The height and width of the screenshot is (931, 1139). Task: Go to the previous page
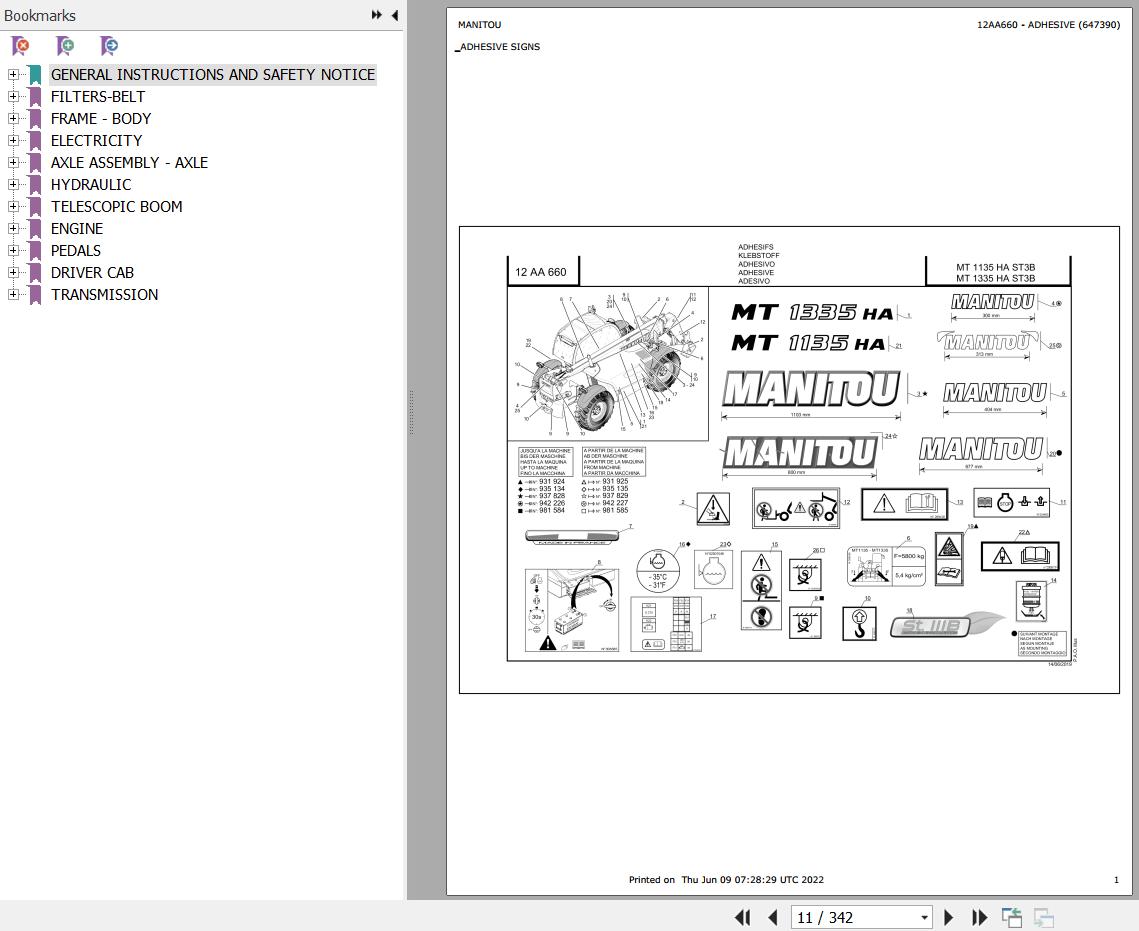[773, 917]
